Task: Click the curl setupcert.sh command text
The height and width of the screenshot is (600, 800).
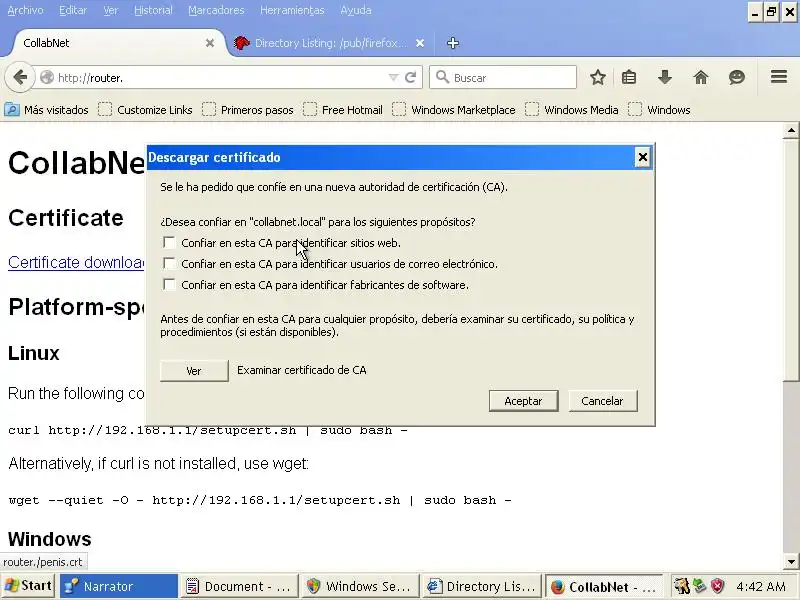Action: pos(208,430)
